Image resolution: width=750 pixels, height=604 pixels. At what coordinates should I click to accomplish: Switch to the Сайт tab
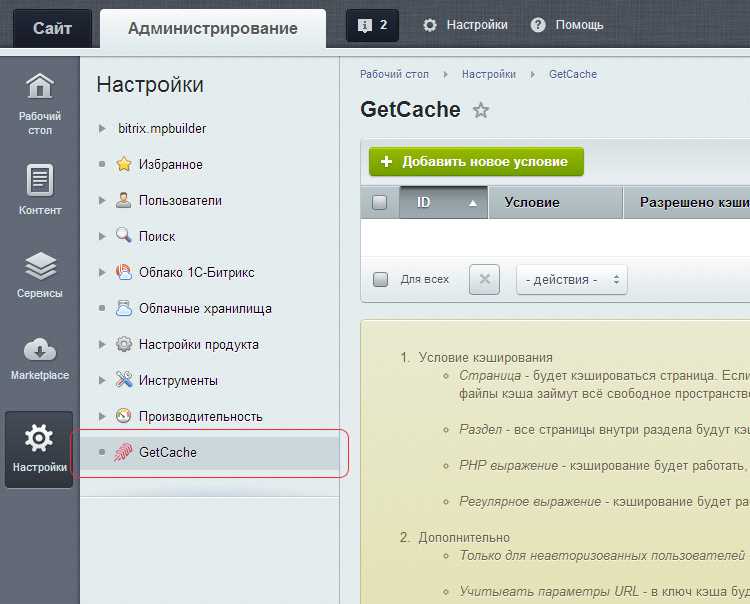52,28
